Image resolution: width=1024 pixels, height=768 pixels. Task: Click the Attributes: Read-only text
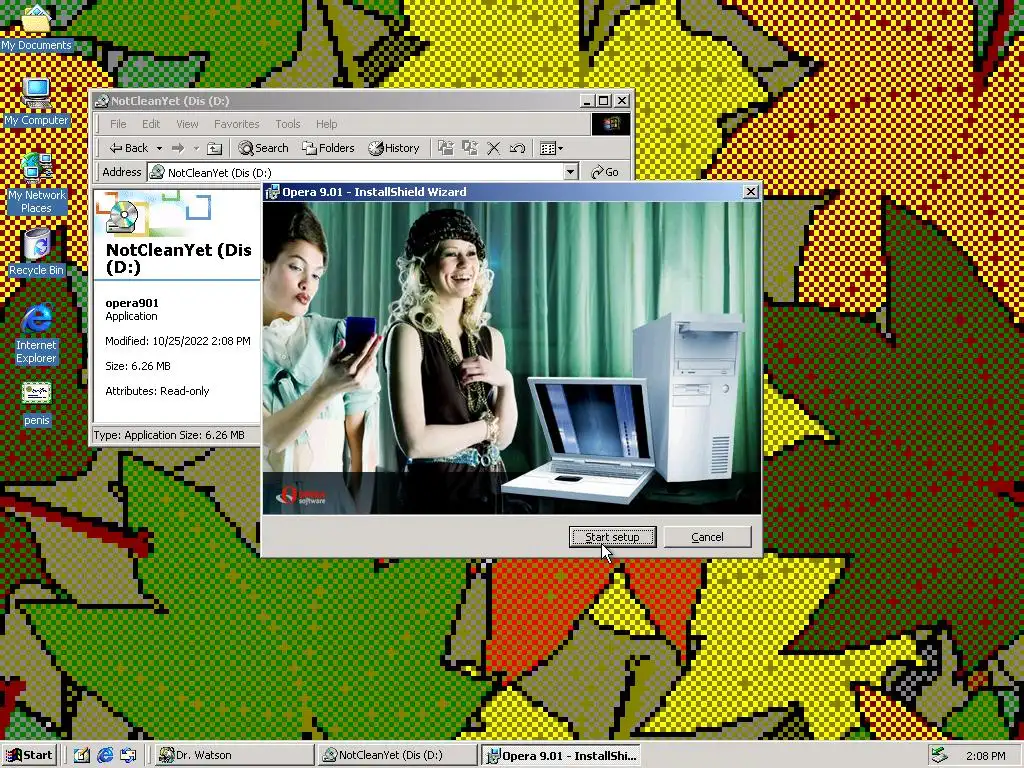click(x=157, y=391)
